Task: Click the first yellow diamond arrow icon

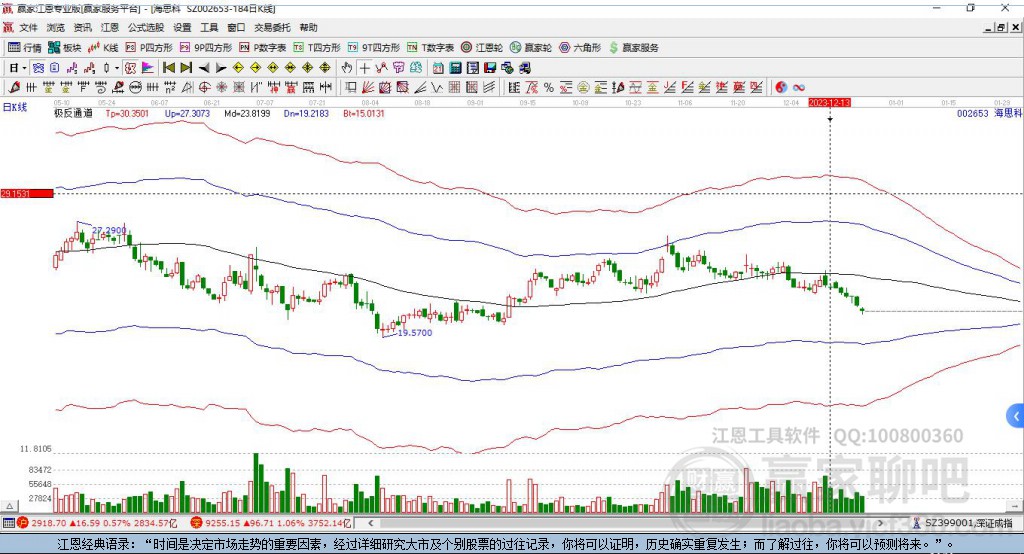Action: click(x=238, y=68)
